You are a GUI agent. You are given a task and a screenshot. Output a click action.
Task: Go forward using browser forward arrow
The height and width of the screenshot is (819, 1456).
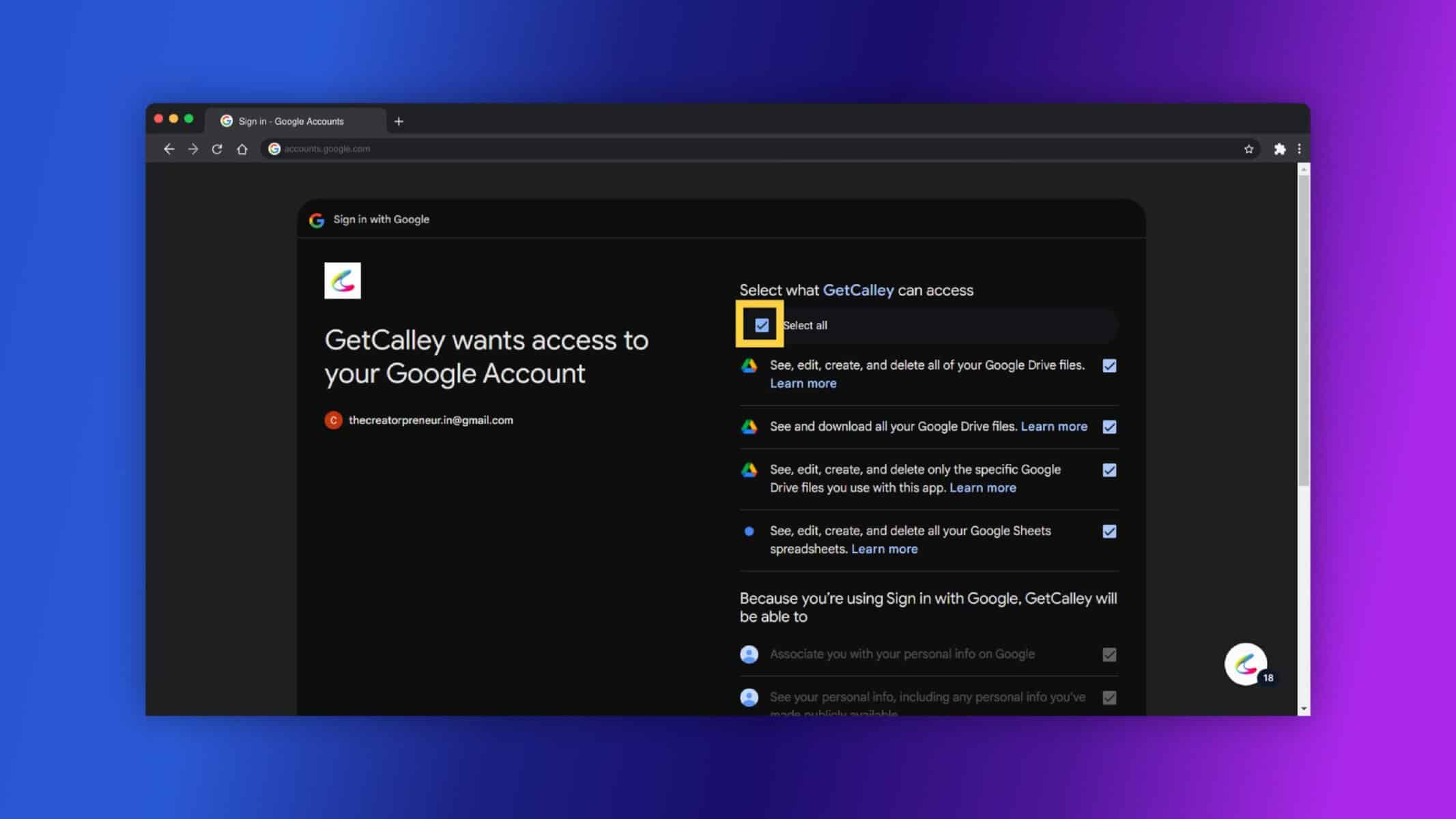tap(193, 149)
